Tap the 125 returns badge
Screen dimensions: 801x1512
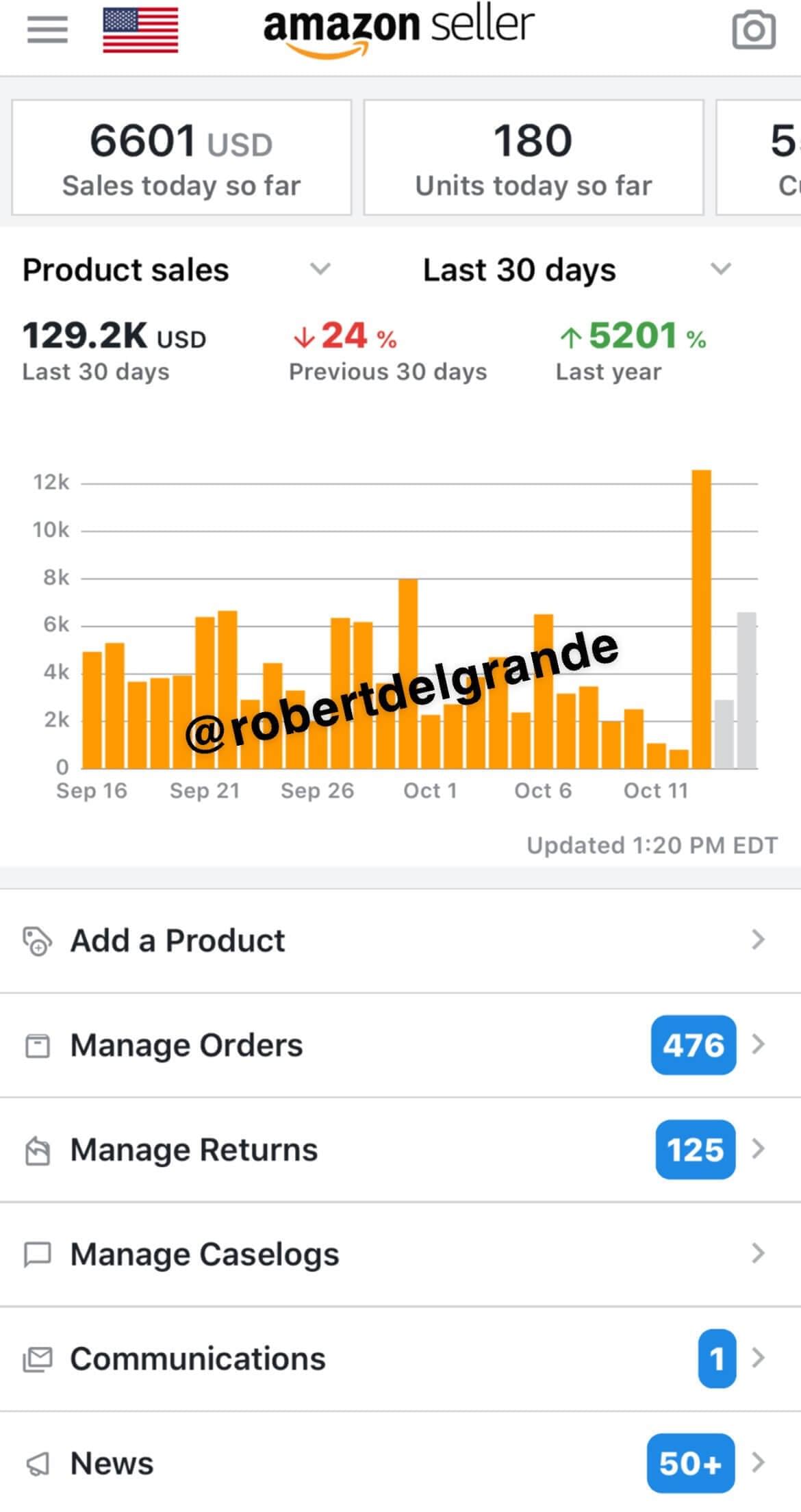695,1150
